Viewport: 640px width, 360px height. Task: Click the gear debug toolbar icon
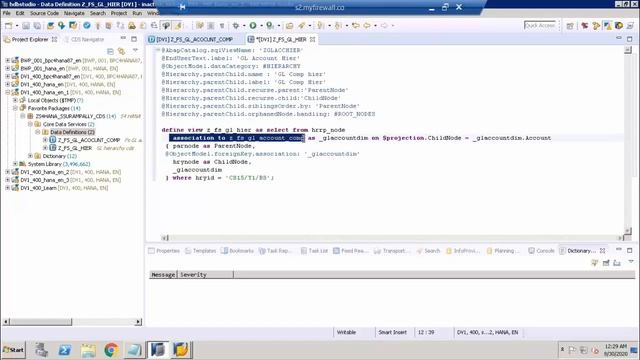236,25
